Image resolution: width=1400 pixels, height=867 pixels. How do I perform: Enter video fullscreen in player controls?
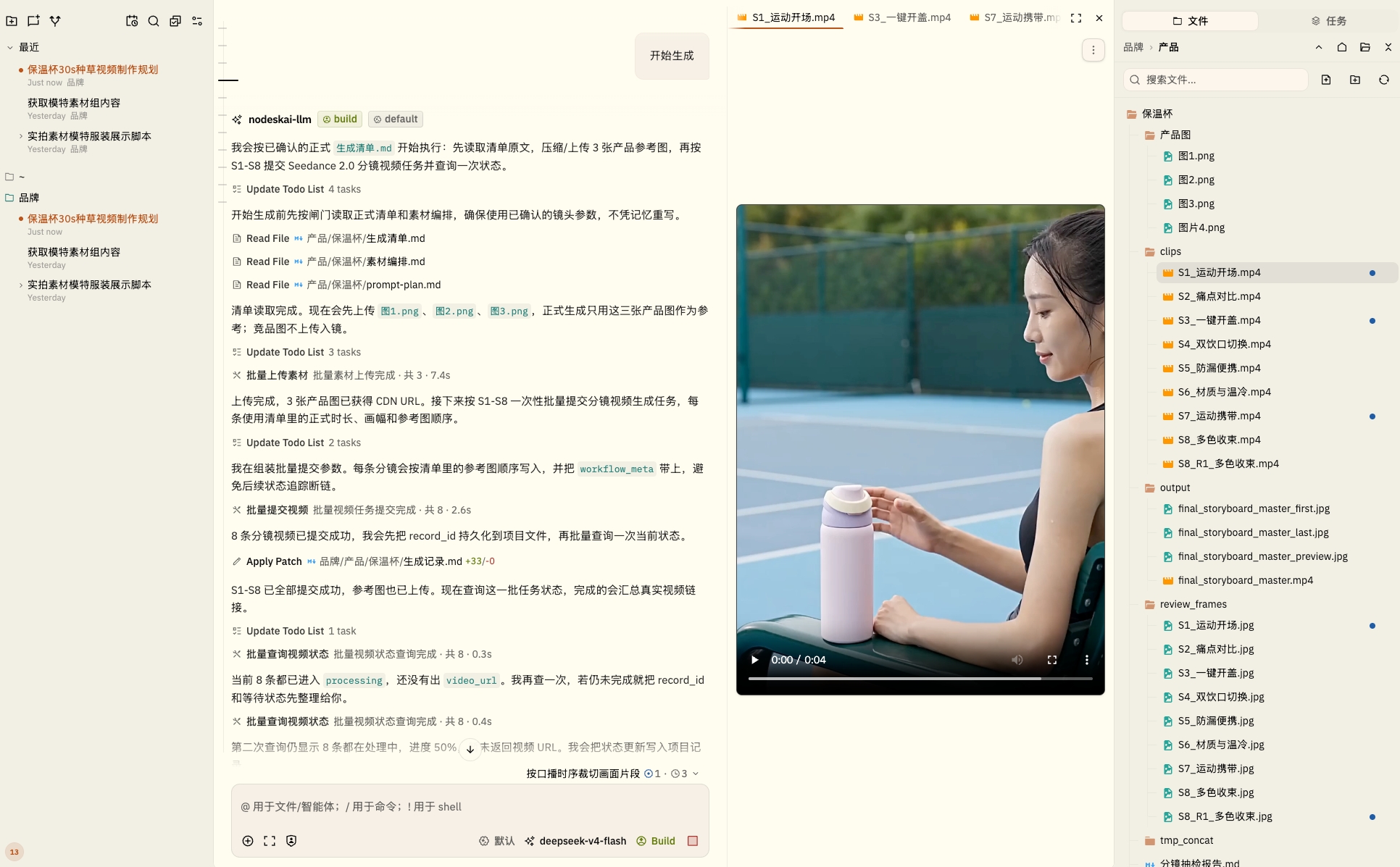[1052, 660]
